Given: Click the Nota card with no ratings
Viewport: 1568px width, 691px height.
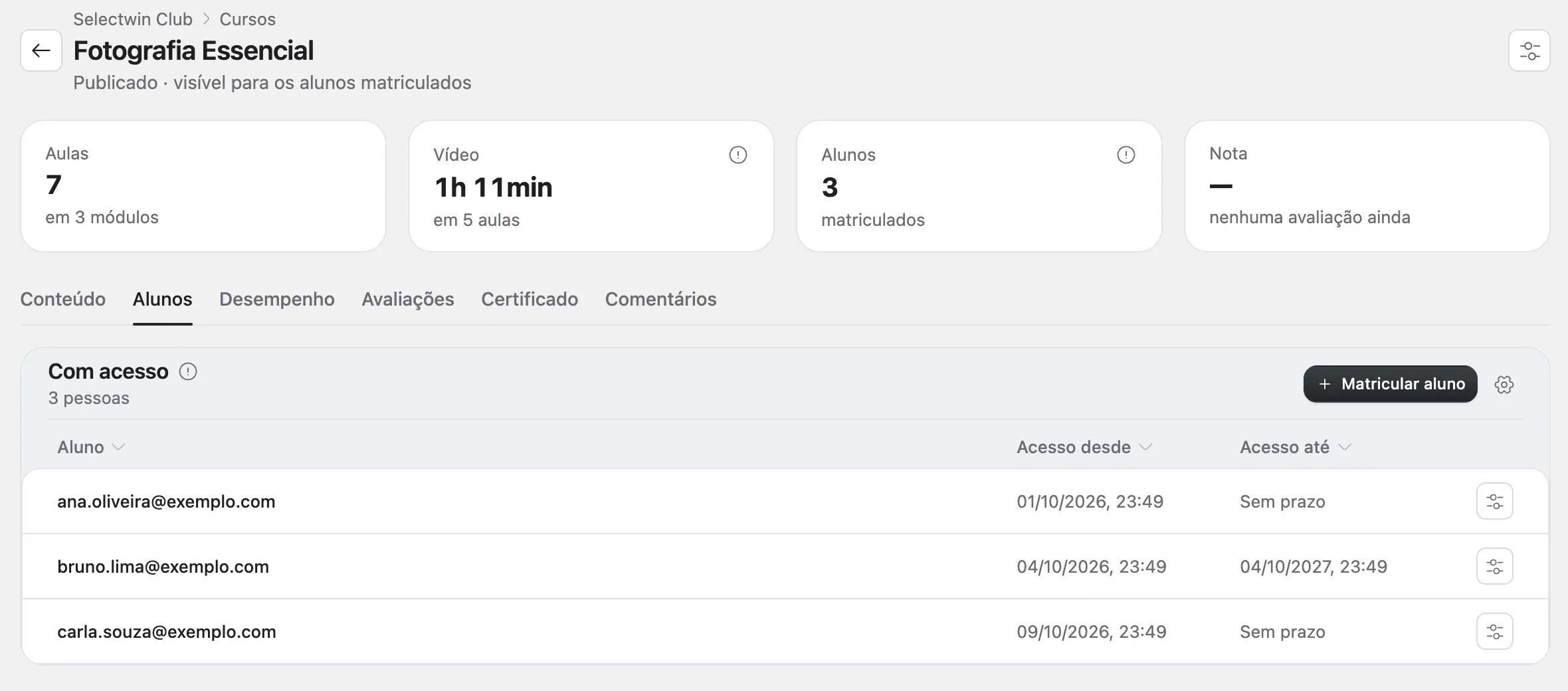Looking at the screenshot, I should 1367,186.
